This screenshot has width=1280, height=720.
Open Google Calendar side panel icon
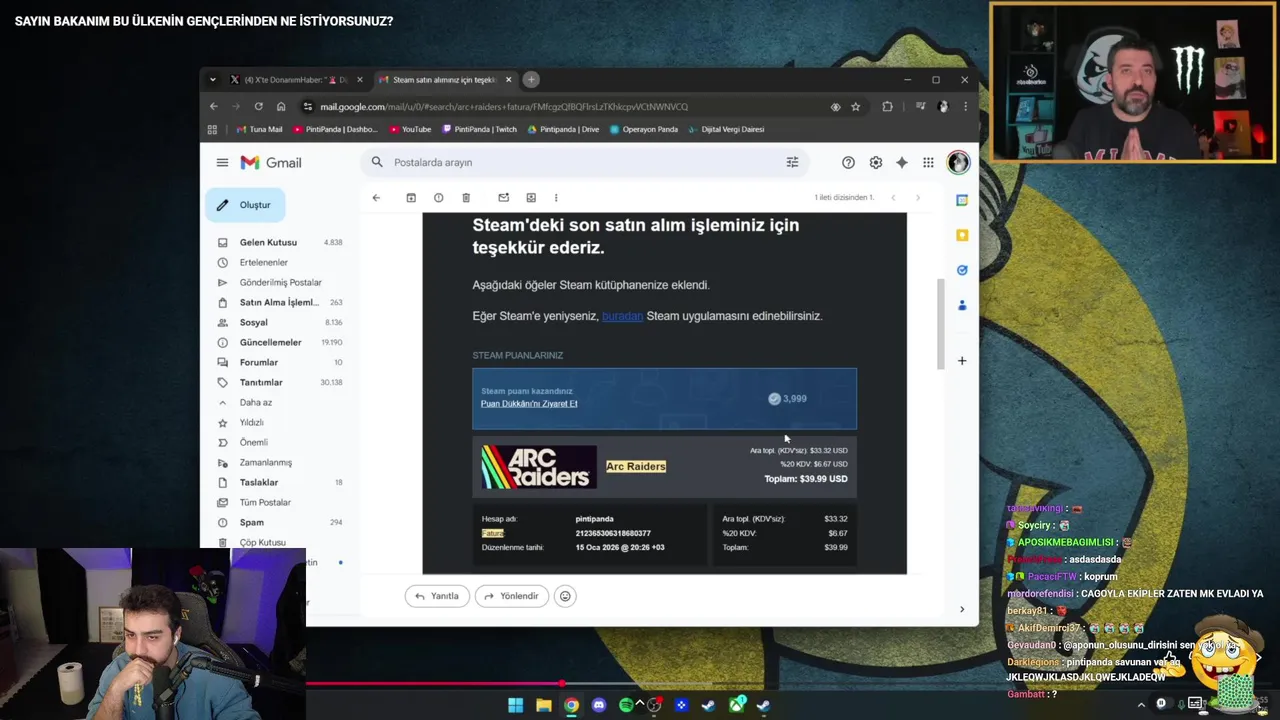click(962, 200)
